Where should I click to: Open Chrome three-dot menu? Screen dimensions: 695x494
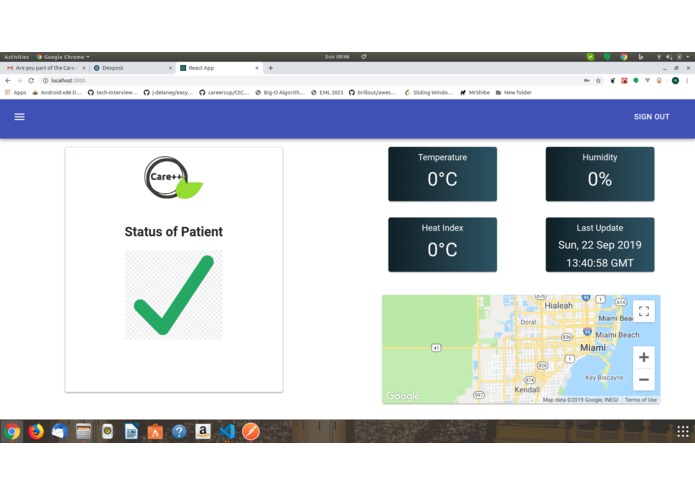click(687, 81)
